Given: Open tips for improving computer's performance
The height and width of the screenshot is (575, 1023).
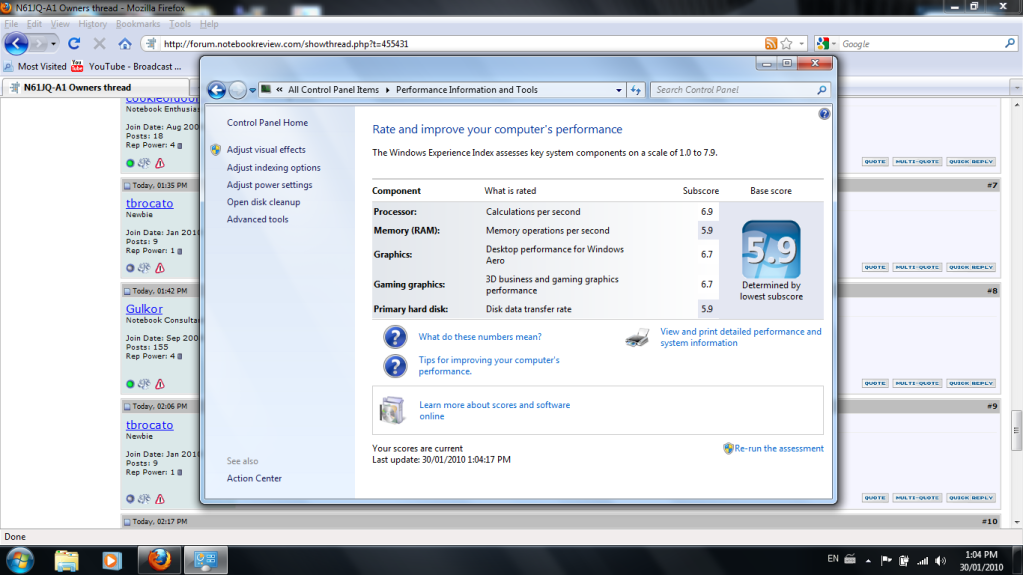Looking at the screenshot, I should click(489, 365).
